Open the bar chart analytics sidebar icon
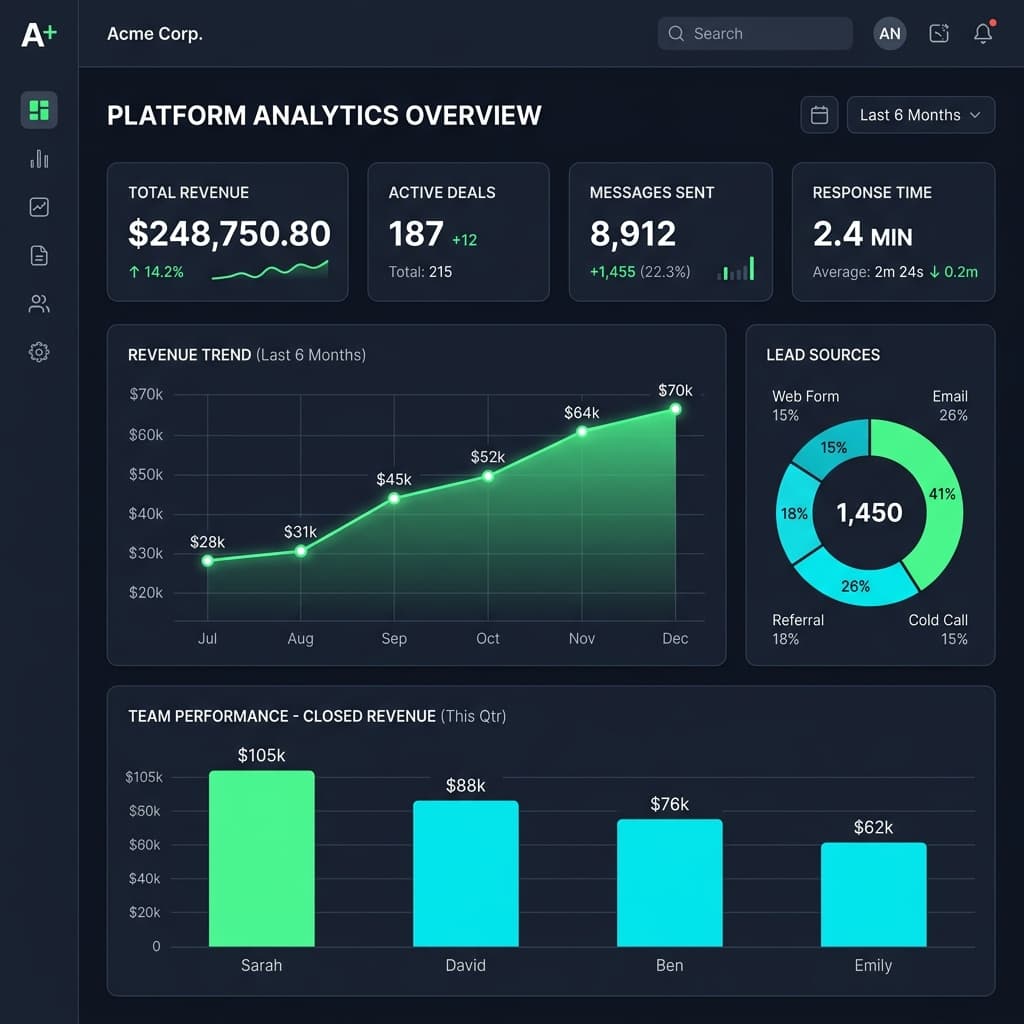The width and height of the screenshot is (1024, 1024). pyautogui.click(x=39, y=159)
